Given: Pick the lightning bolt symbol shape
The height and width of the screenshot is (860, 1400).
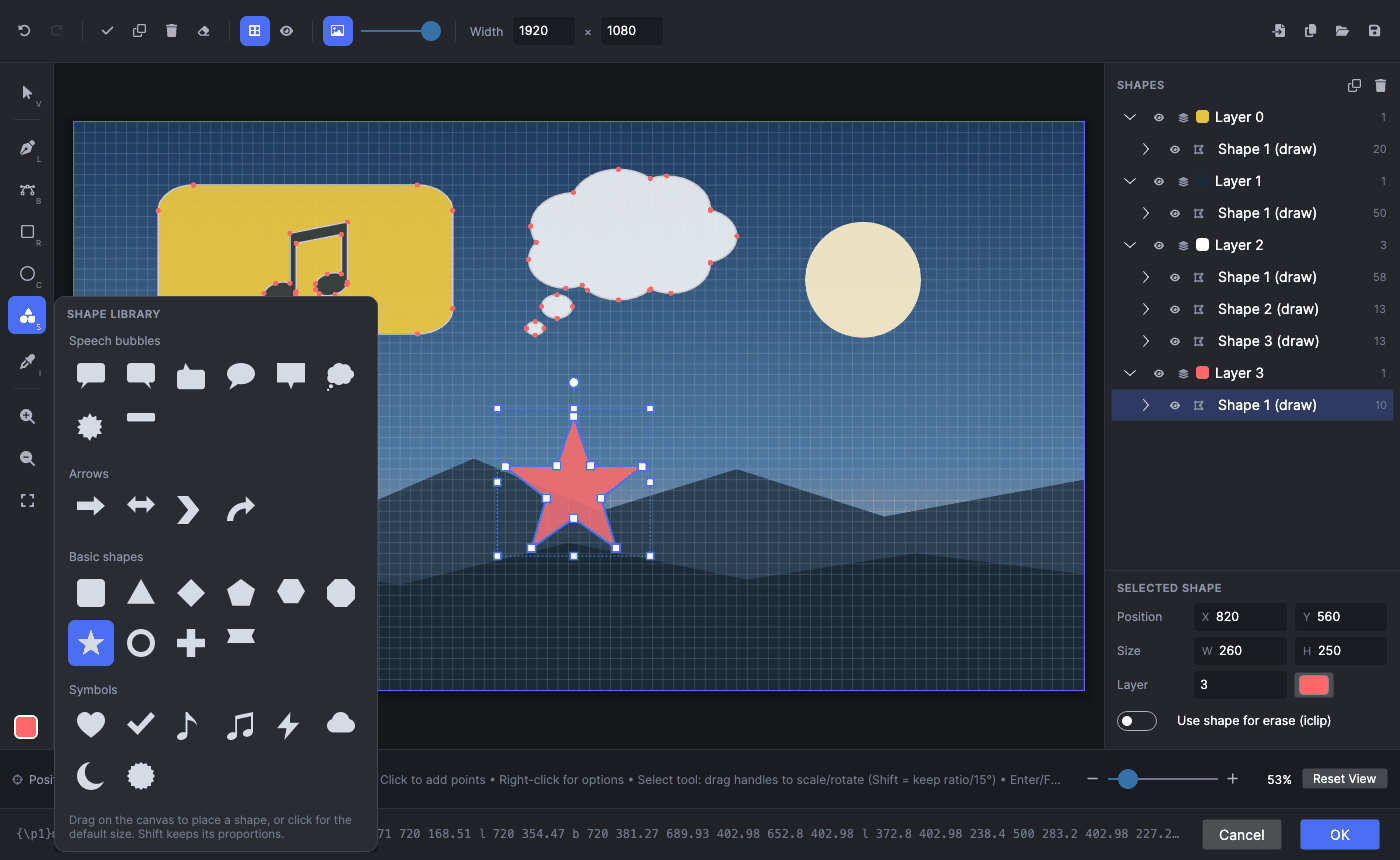Looking at the screenshot, I should pos(289,725).
